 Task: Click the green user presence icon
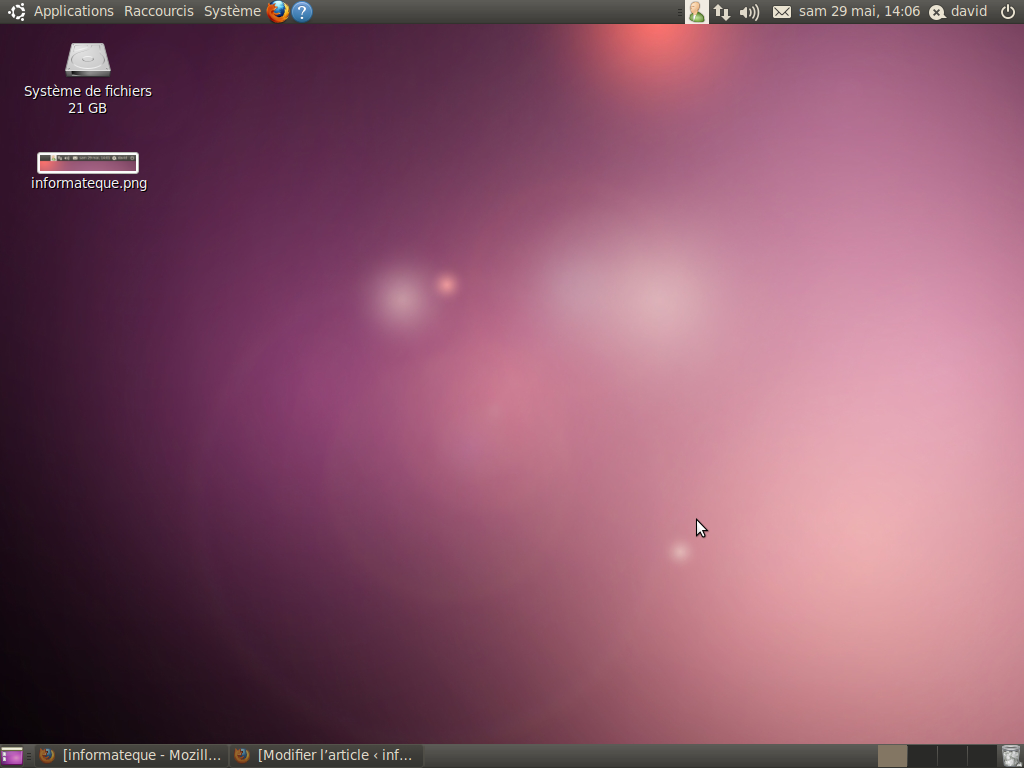[x=696, y=12]
